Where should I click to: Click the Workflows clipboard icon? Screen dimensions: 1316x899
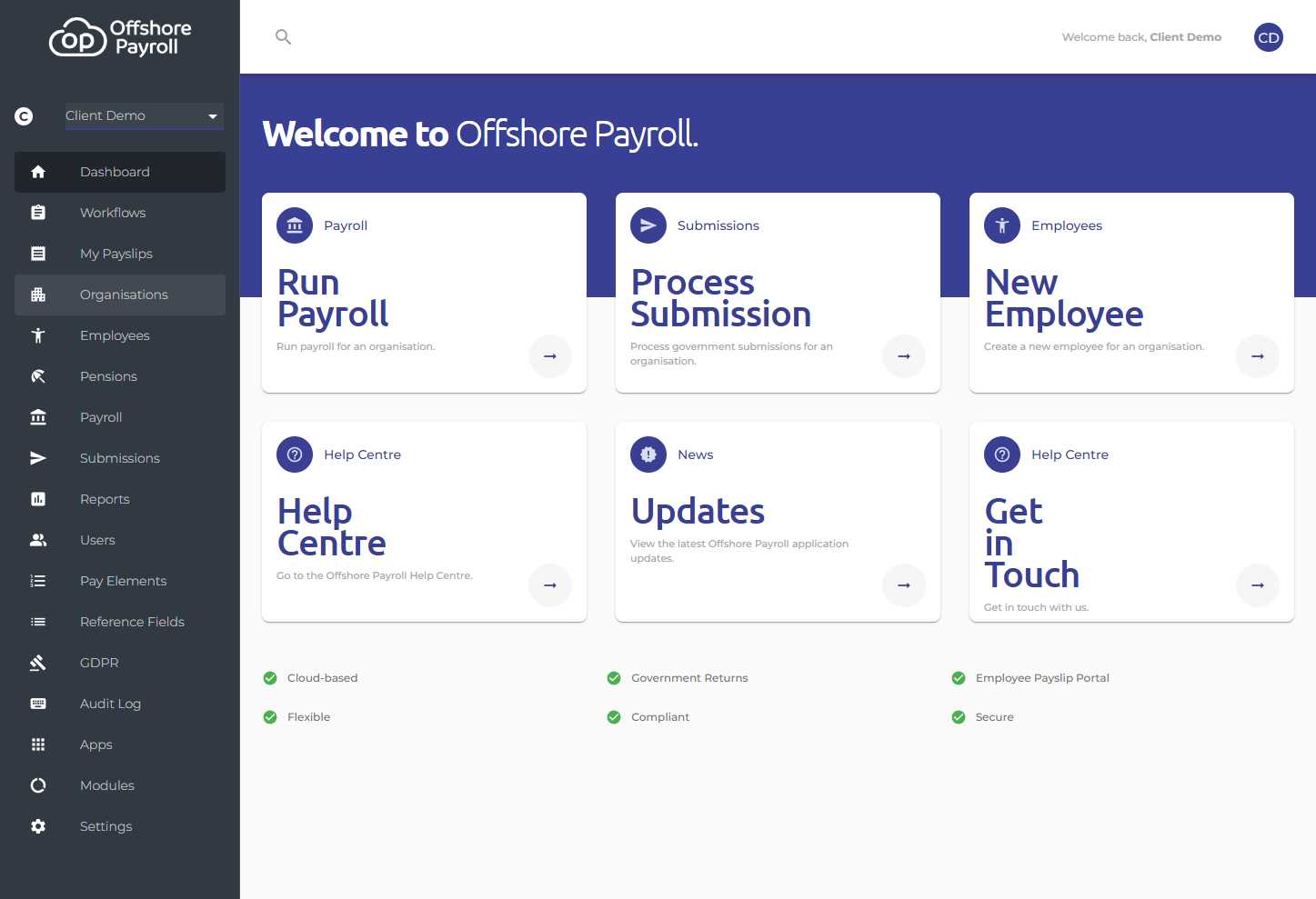coord(38,213)
